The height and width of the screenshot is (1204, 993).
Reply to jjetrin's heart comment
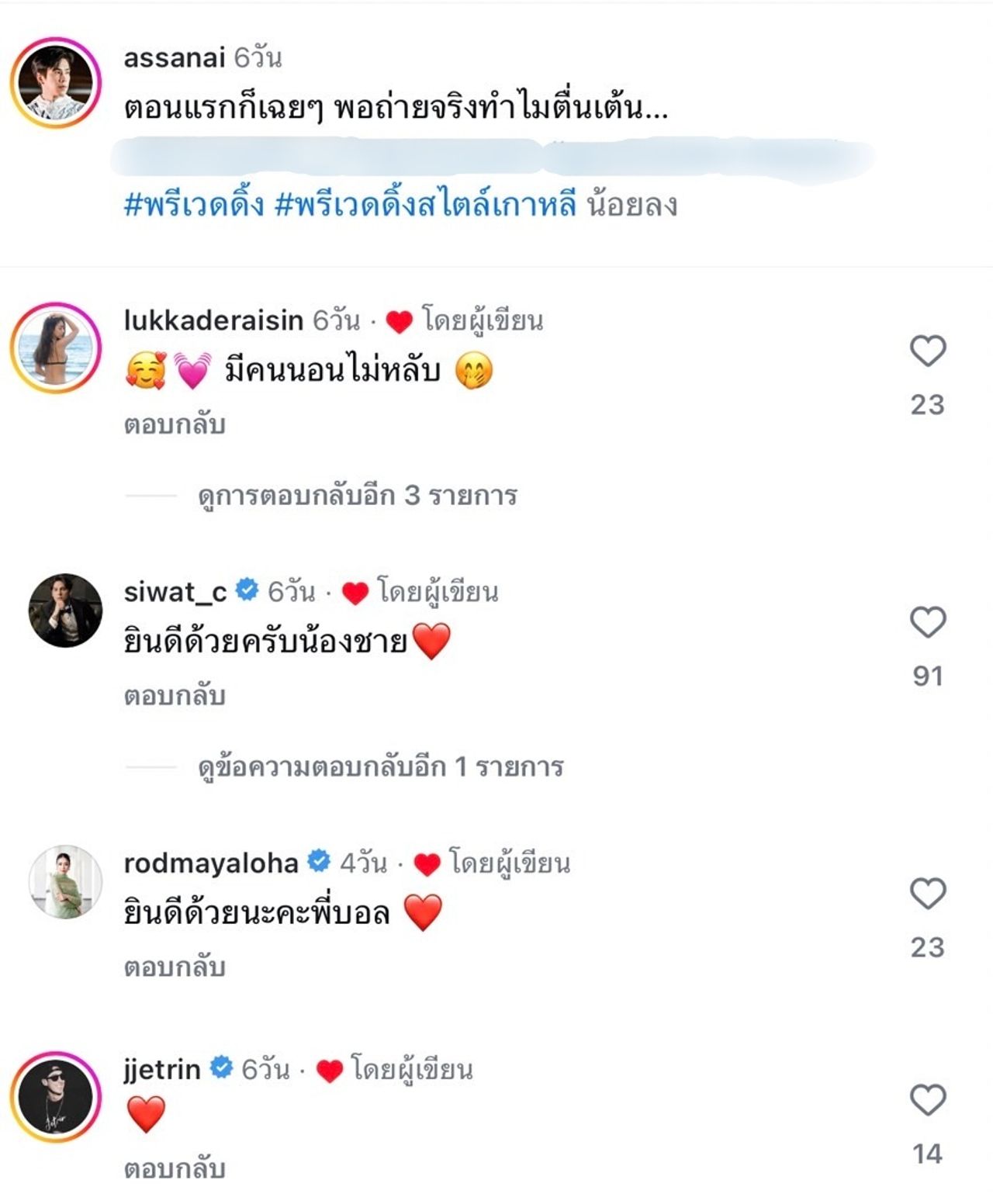click(175, 1169)
